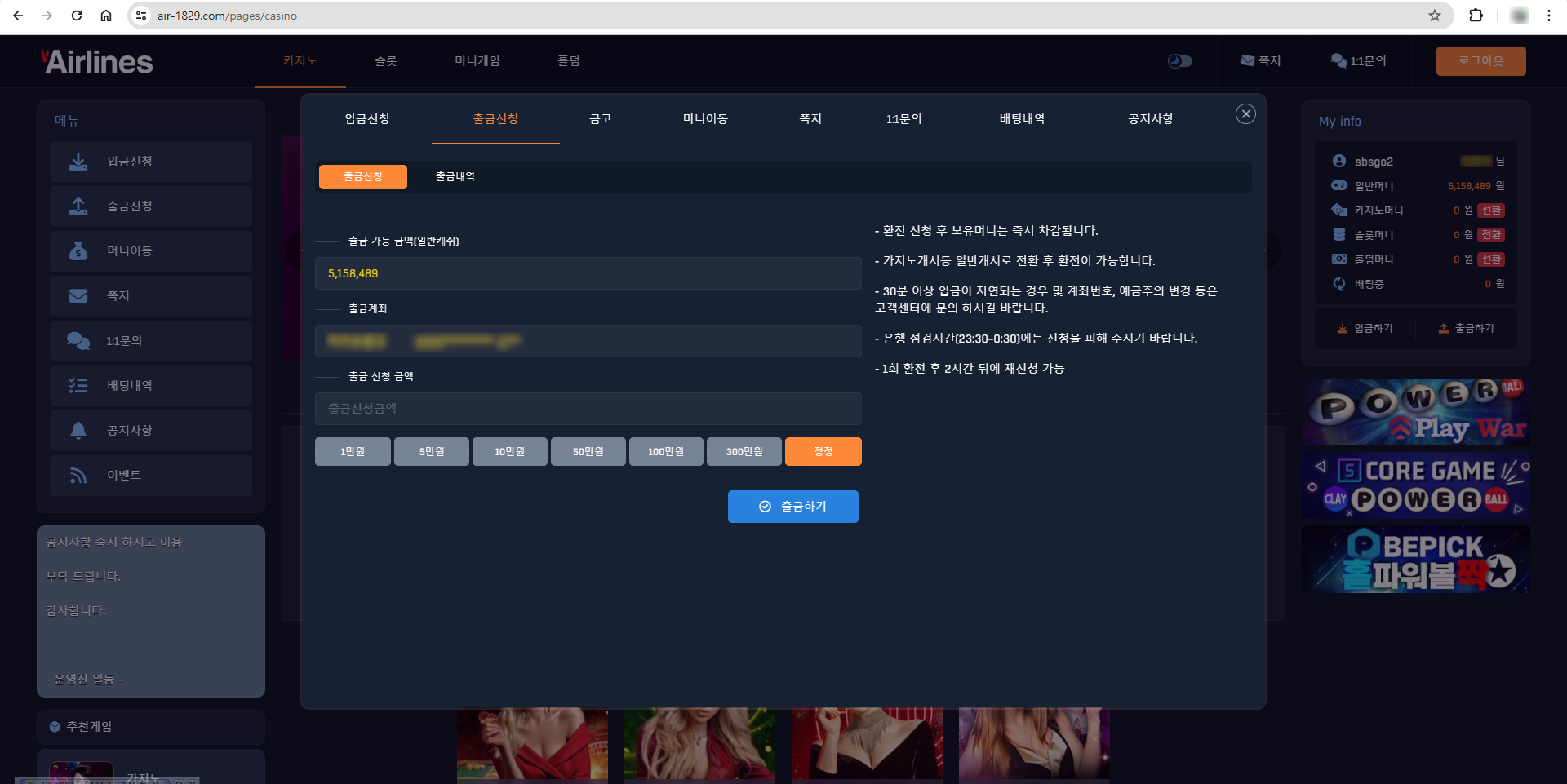Screen dimensions: 1567x784
Task: Open the 출금내역 sub-tab
Action: [x=455, y=177]
